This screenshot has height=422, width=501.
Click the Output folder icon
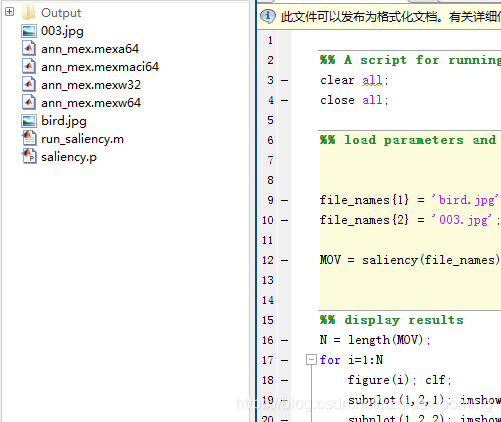[x=28, y=12]
